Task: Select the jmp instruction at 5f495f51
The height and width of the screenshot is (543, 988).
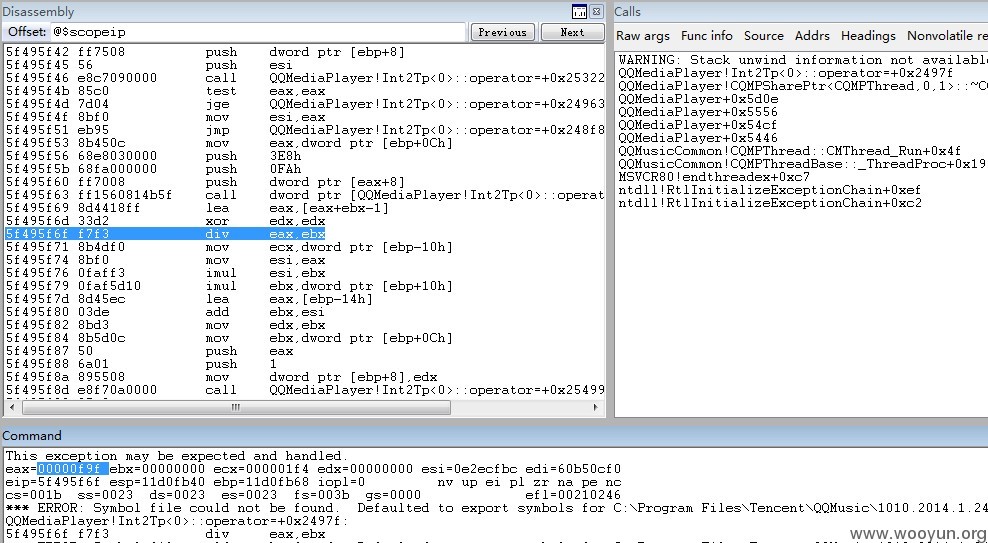Action: point(304,130)
